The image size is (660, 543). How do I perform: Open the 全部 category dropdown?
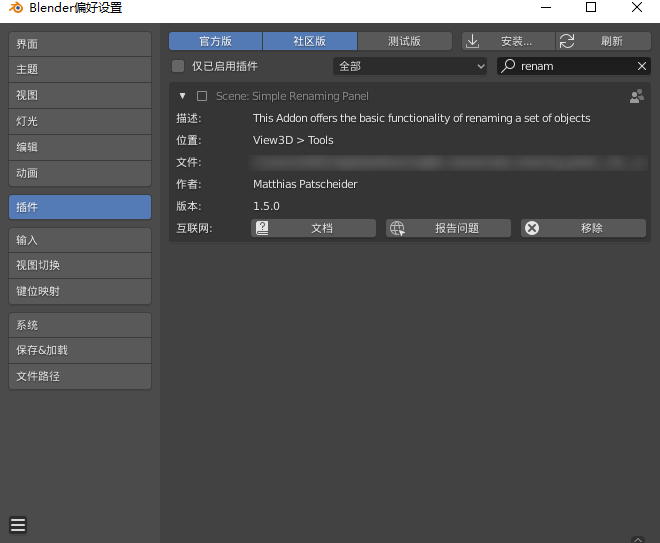click(410, 66)
